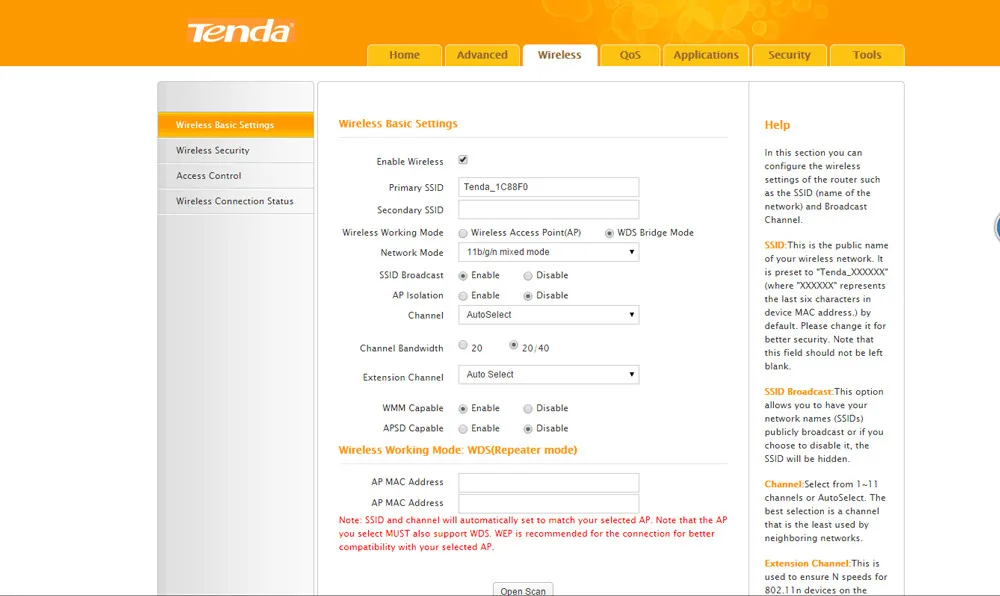The width and height of the screenshot is (1000, 596).
Task: Open the Channel AutoSelect dropdown
Action: (548, 315)
